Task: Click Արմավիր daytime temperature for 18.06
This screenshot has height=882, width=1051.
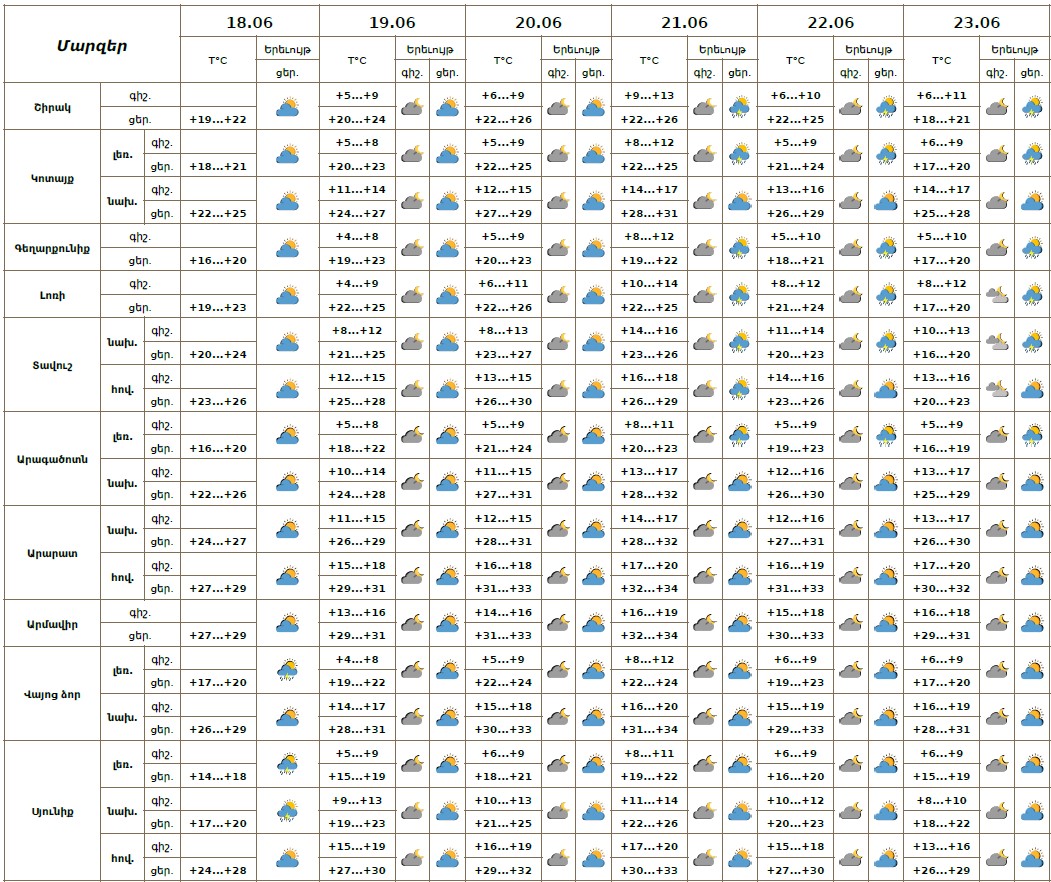Action: 217,636
